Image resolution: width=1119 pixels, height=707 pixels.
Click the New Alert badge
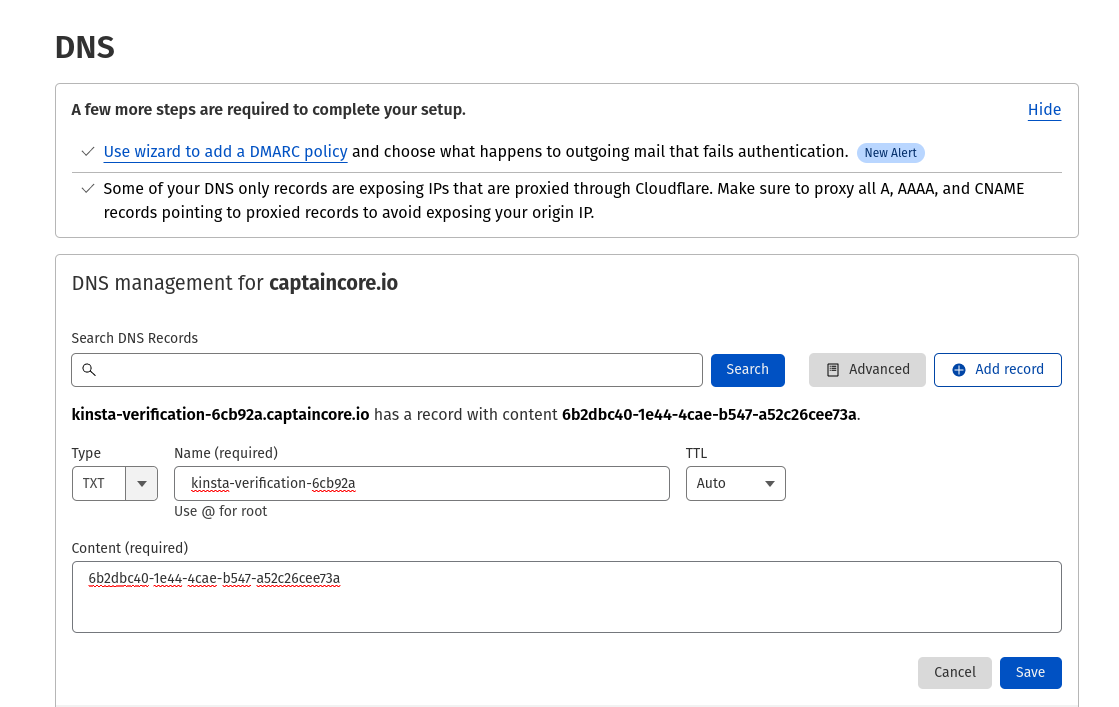891,153
